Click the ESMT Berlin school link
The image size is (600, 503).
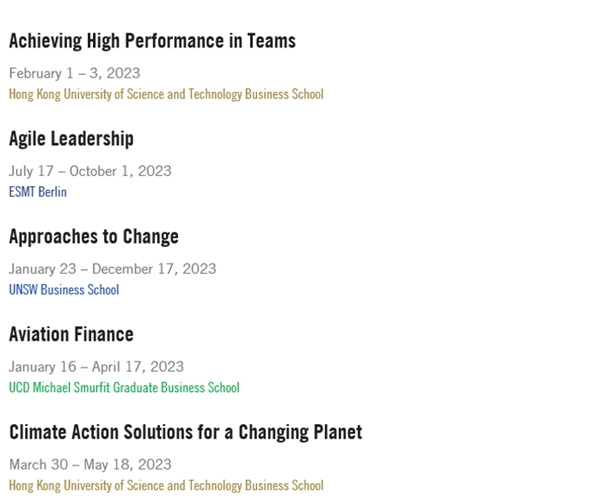(38, 192)
